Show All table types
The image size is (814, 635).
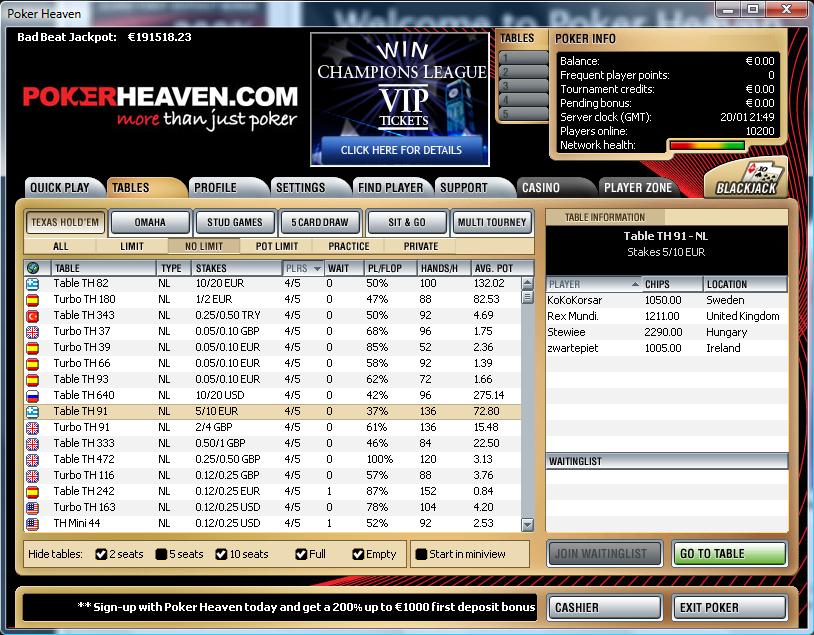pos(61,246)
